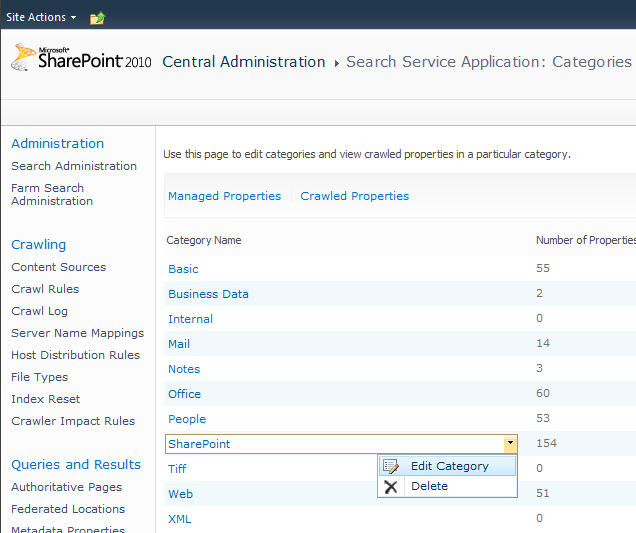Open Federated Locations link
636x533 pixels.
tap(68, 509)
